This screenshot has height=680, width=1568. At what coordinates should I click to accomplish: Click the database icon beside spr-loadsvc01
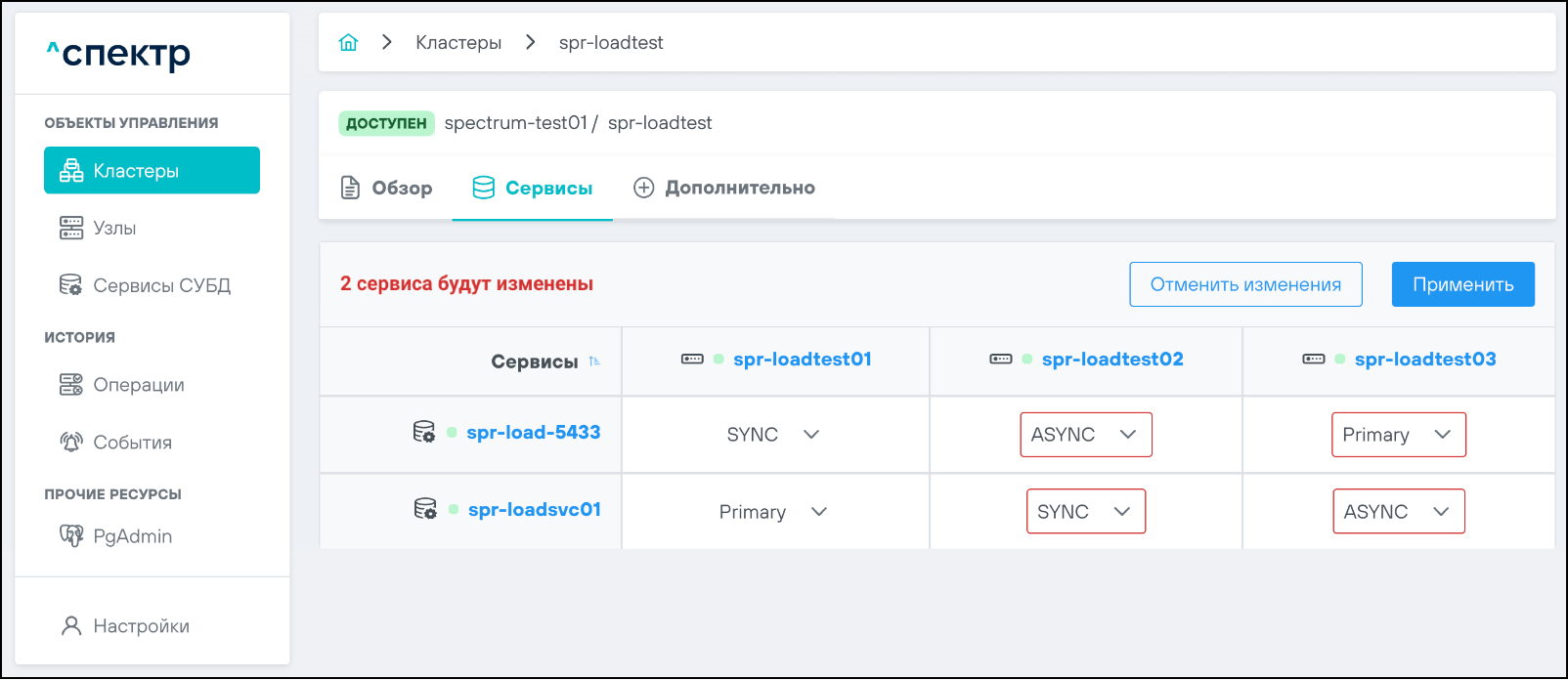tap(425, 509)
